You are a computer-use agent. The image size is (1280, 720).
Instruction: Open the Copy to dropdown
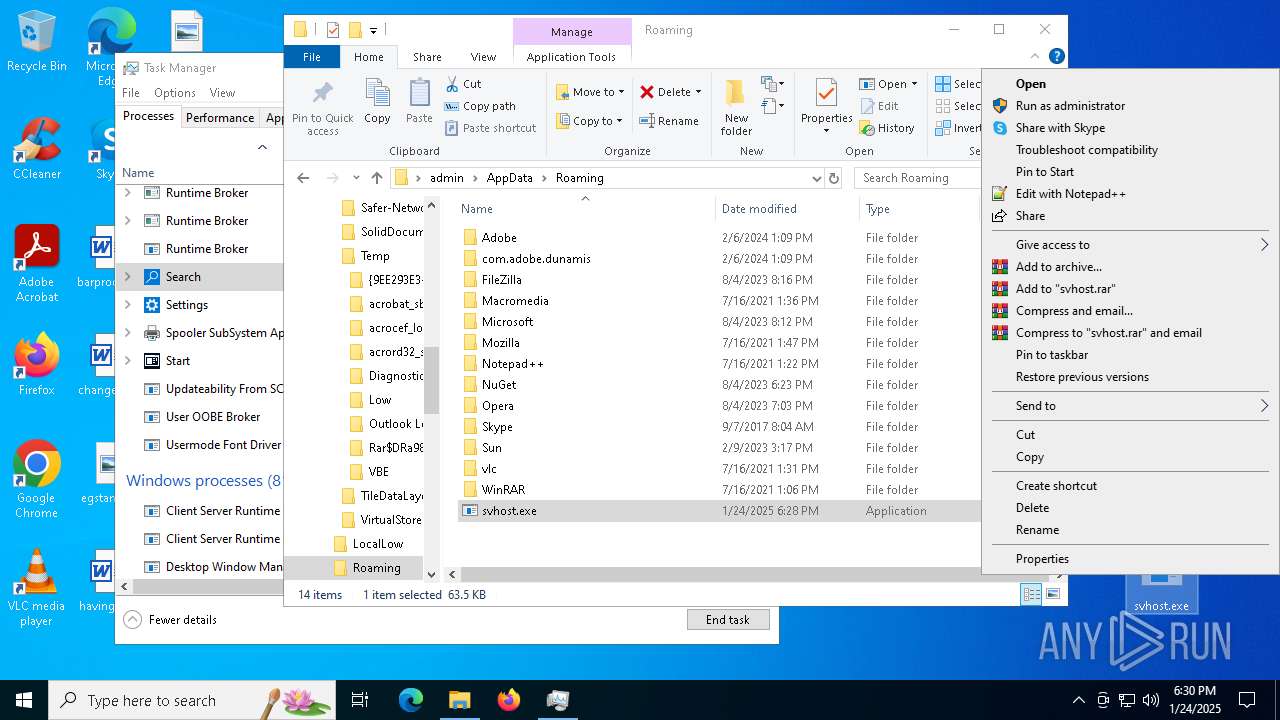(x=589, y=121)
